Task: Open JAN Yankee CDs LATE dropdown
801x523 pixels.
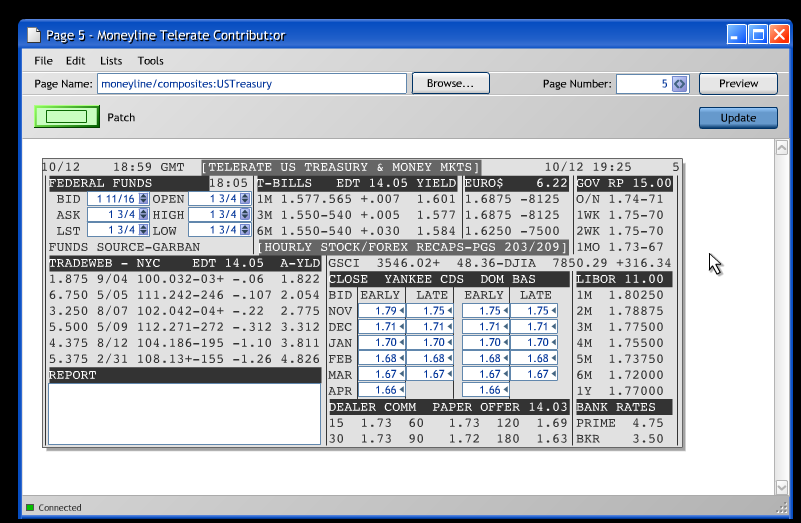Action: pyautogui.click(x=450, y=342)
